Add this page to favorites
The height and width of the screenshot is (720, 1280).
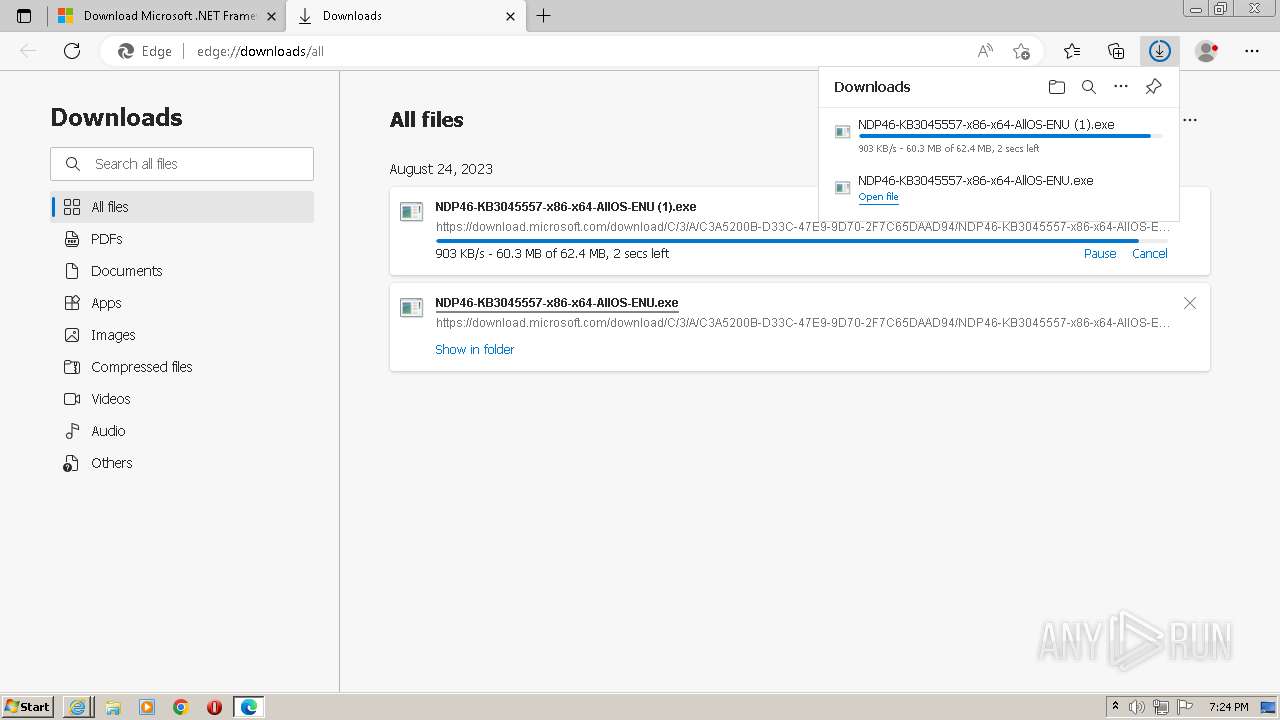point(1021,51)
